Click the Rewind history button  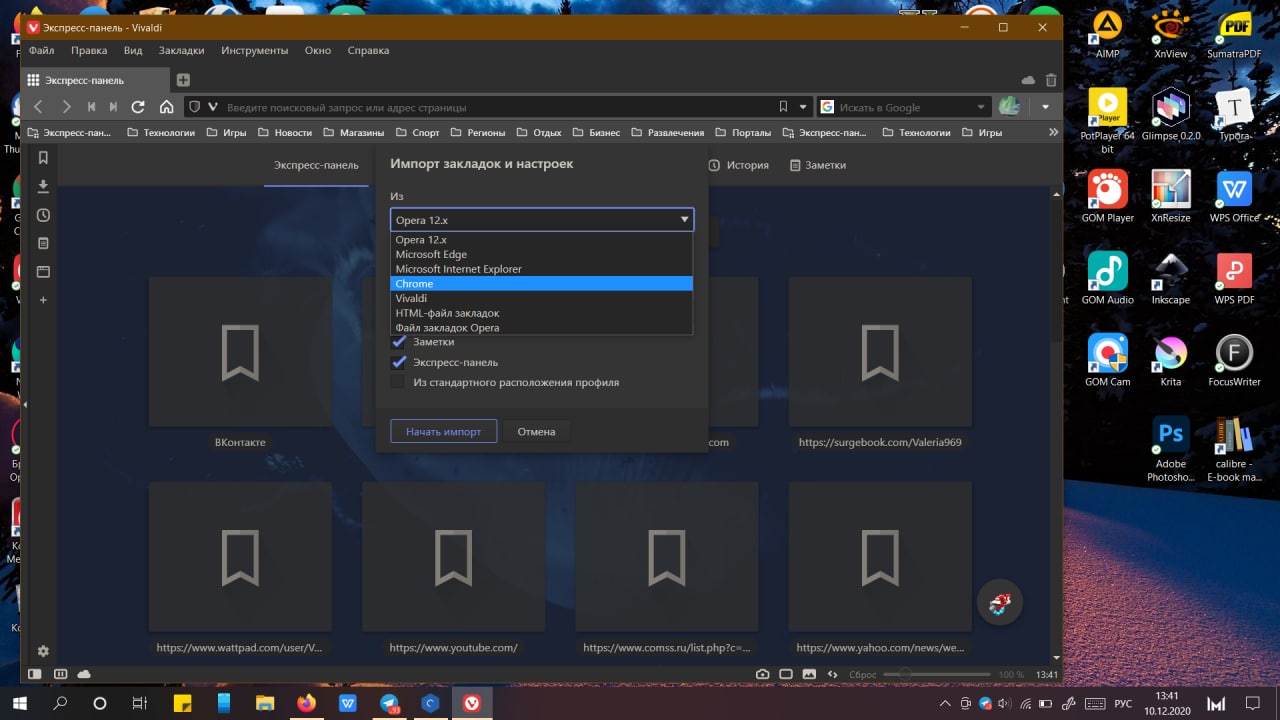92,107
